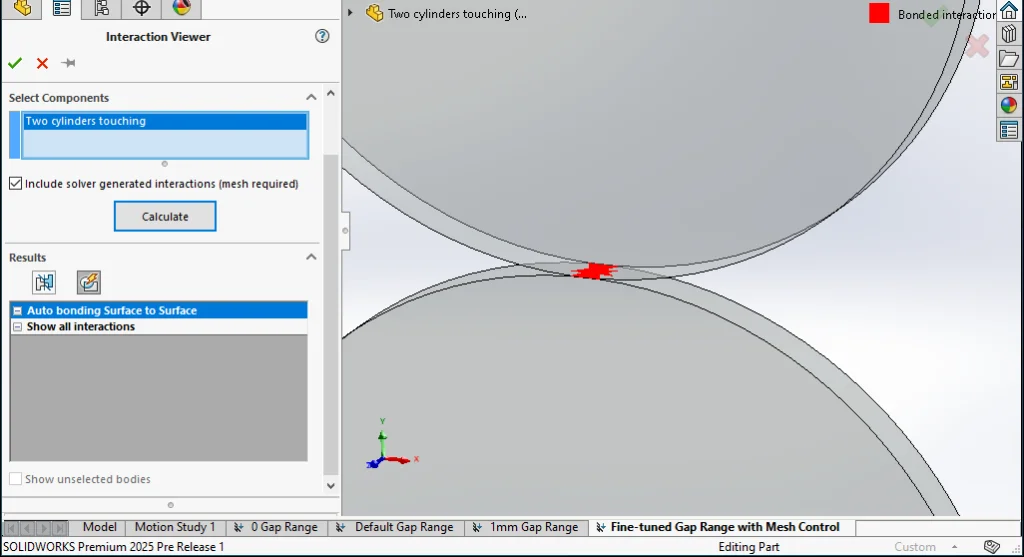Click the Select Components box resize handle
1024x557 pixels.
(165, 164)
